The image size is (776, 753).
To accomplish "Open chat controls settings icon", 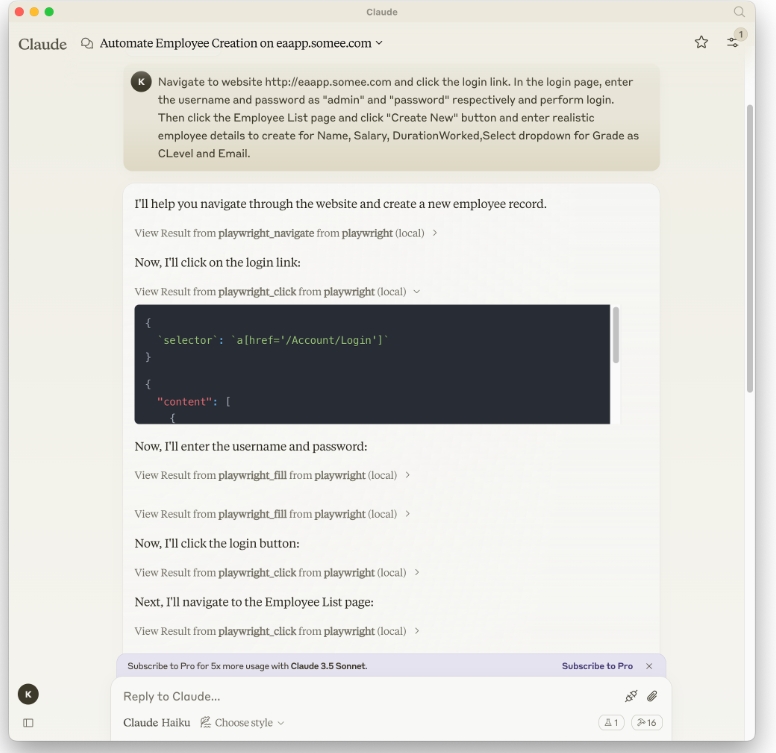I will point(734,42).
